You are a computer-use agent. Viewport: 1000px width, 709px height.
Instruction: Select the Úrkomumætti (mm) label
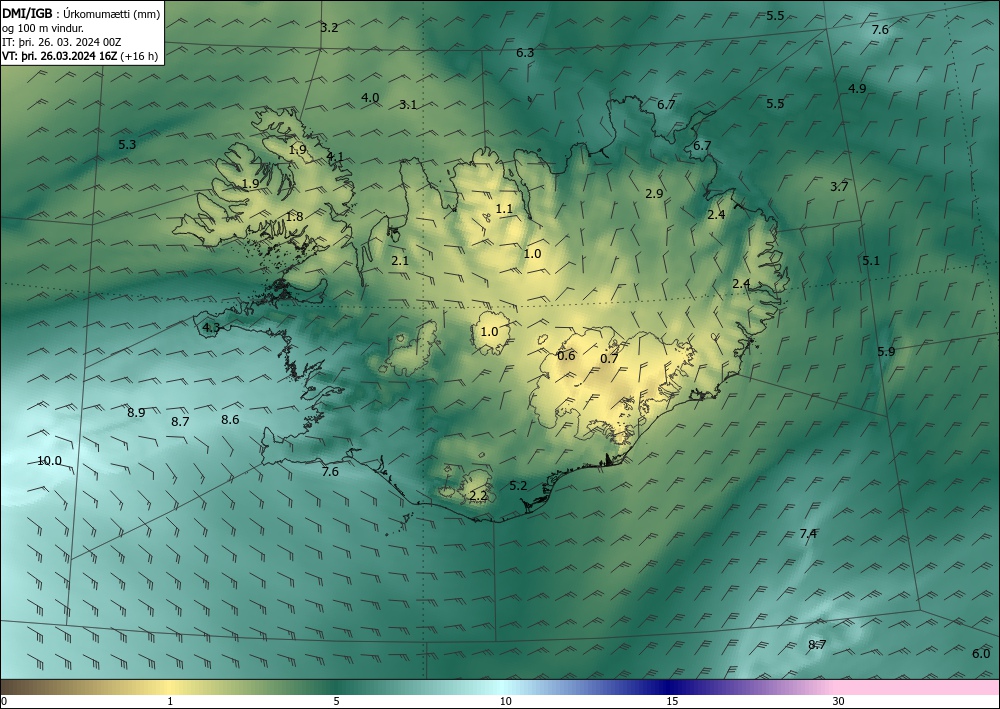[112, 13]
